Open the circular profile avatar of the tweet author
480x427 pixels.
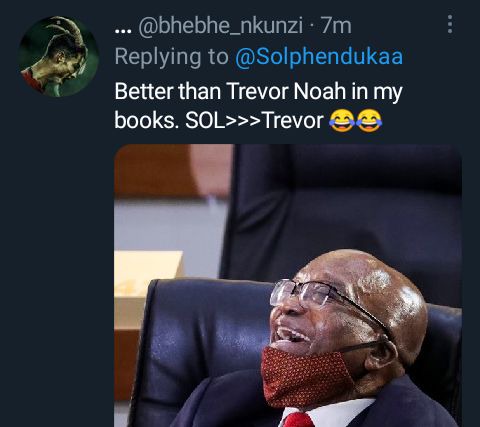tap(59, 56)
